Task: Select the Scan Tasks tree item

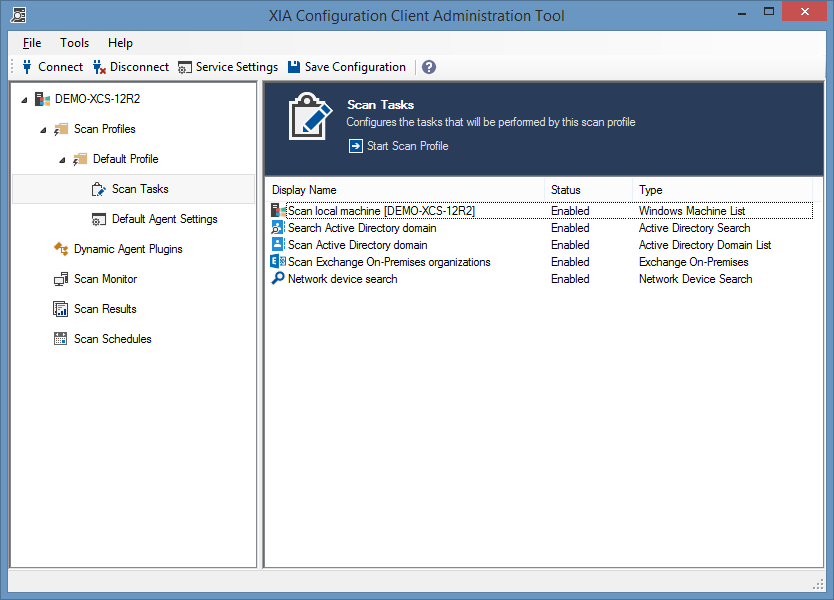Action: [140, 189]
